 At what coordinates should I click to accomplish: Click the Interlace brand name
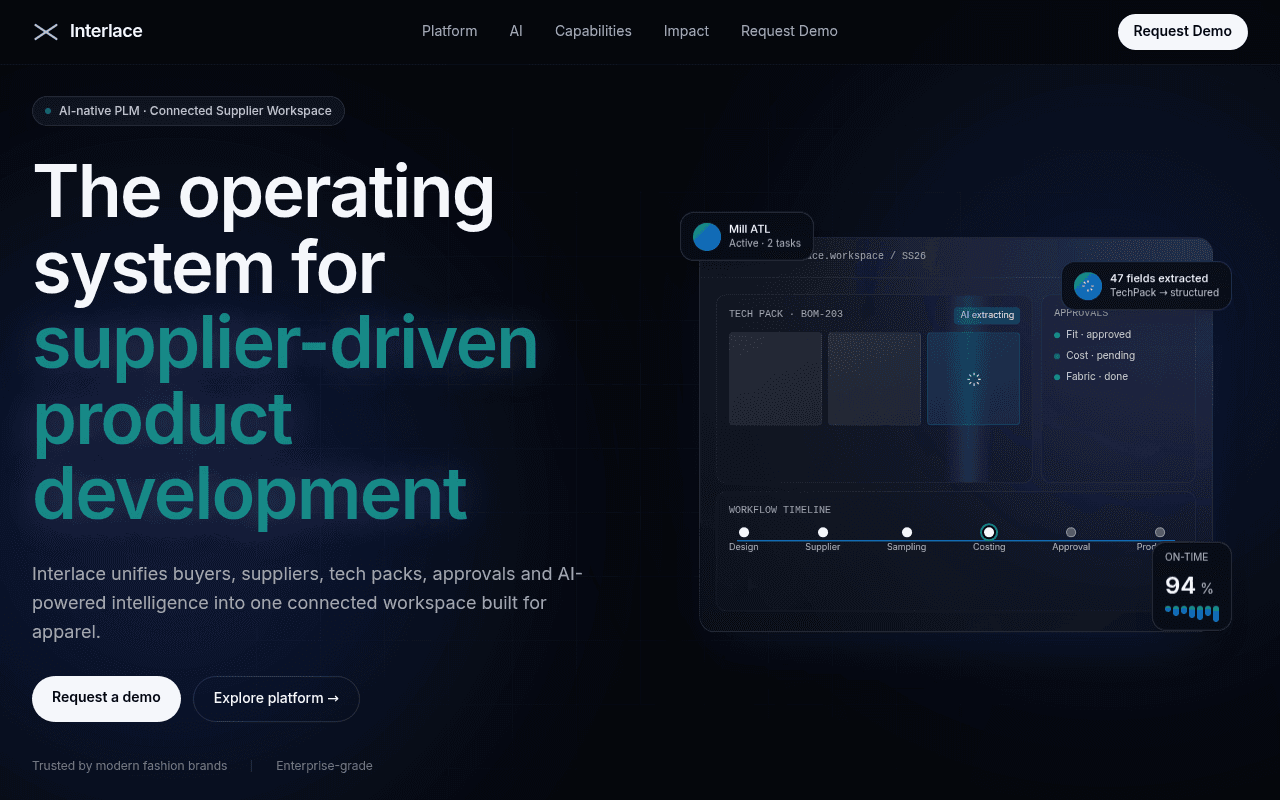tap(106, 32)
